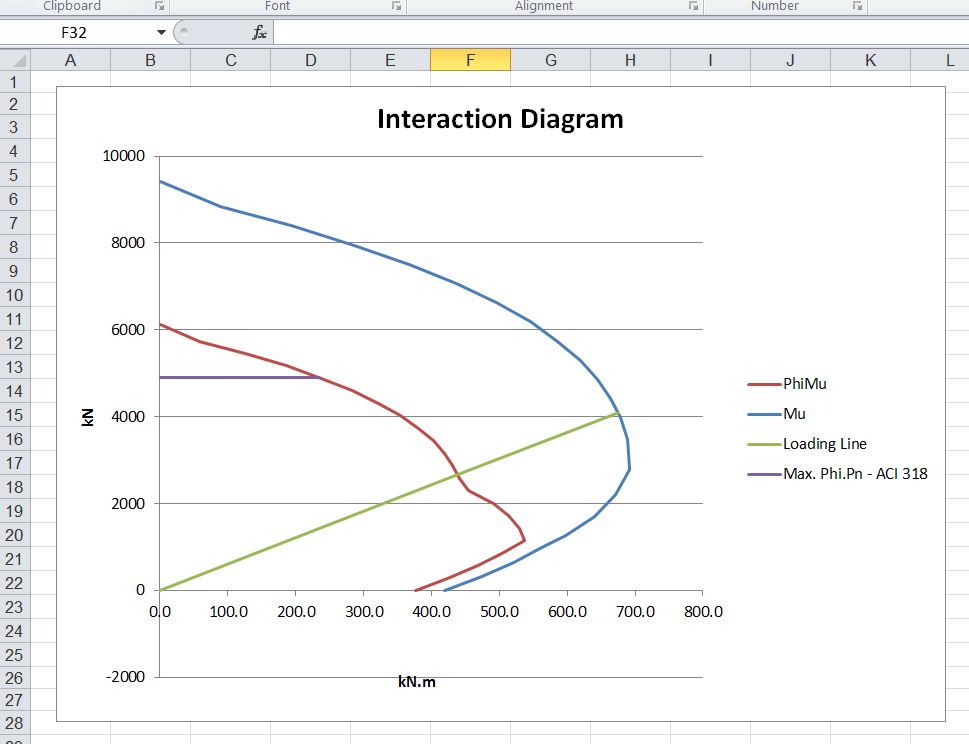This screenshot has height=744, width=969.
Task: Select column F header
Action: tap(470, 60)
